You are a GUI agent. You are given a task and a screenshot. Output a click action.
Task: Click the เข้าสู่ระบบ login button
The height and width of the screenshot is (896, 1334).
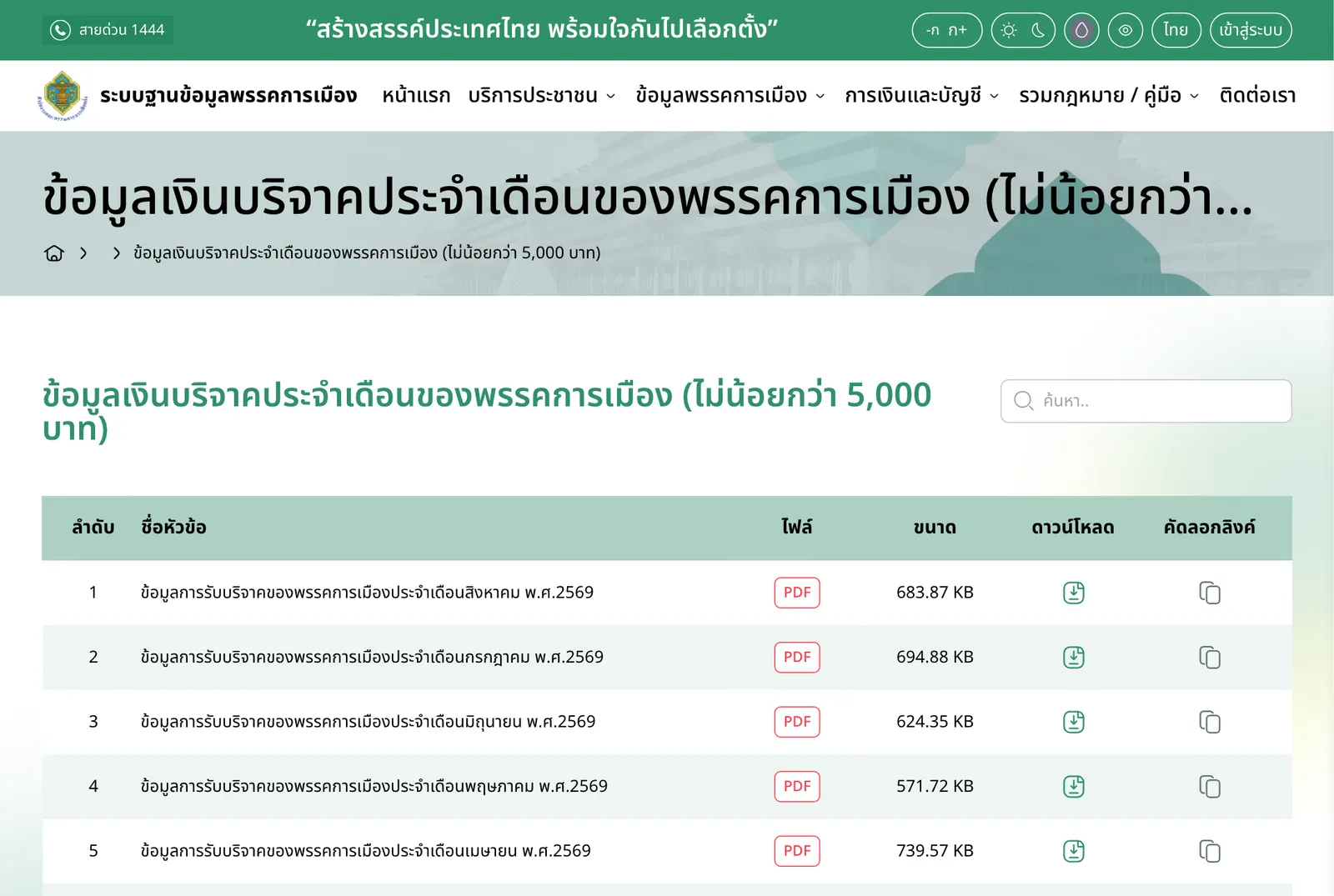[1251, 30]
